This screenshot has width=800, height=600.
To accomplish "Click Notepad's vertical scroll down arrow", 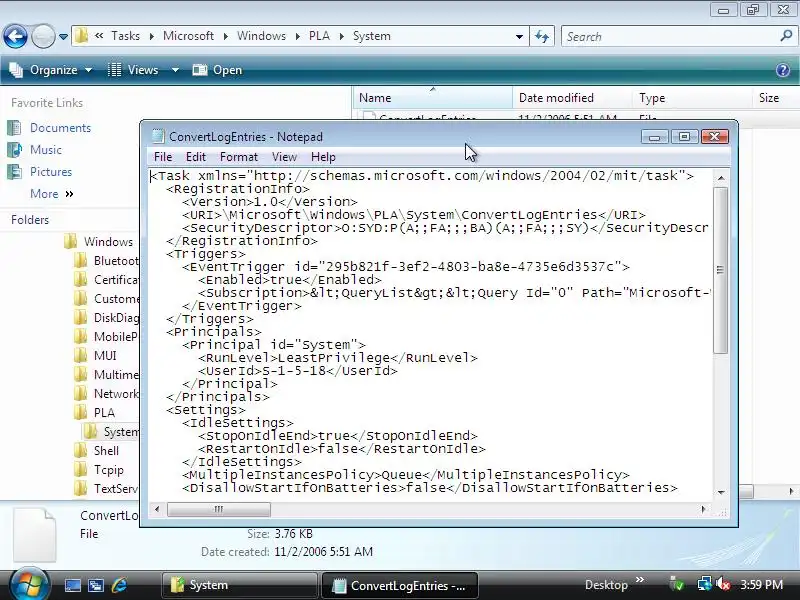I will [x=720, y=493].
